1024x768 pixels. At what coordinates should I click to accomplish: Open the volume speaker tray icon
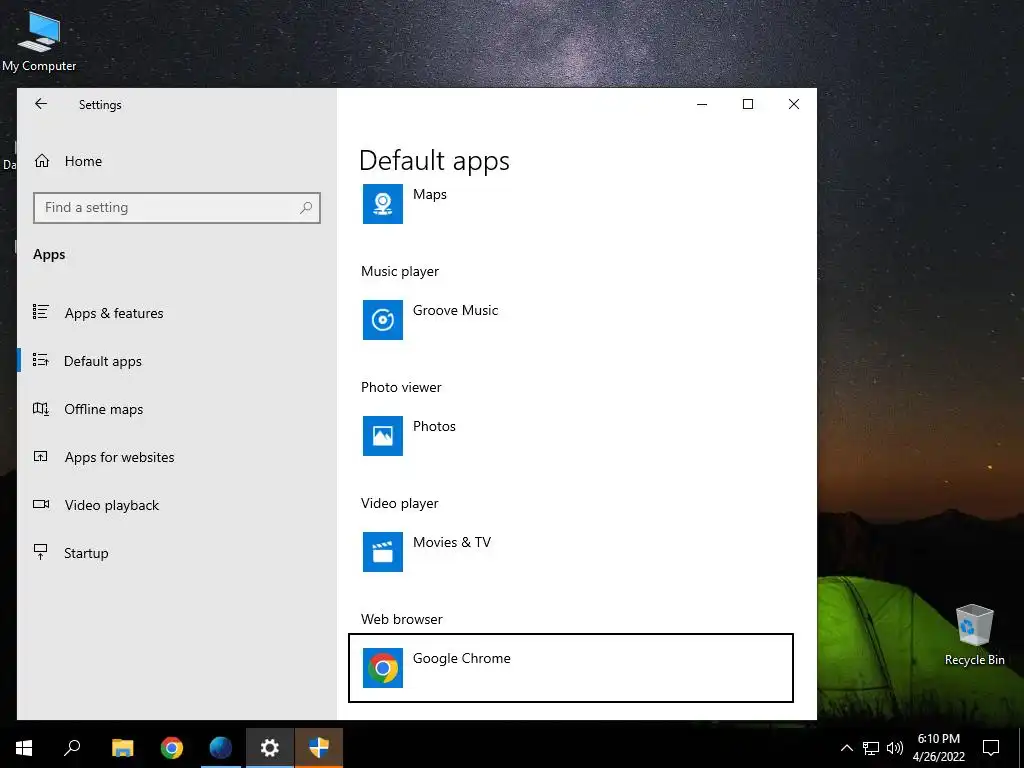point(895,748)
